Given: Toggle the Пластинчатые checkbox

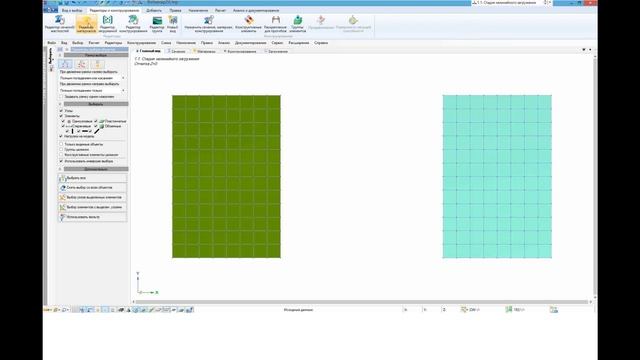Looking at the screenshot, I should pyautogui.click(x=96, y=121).
